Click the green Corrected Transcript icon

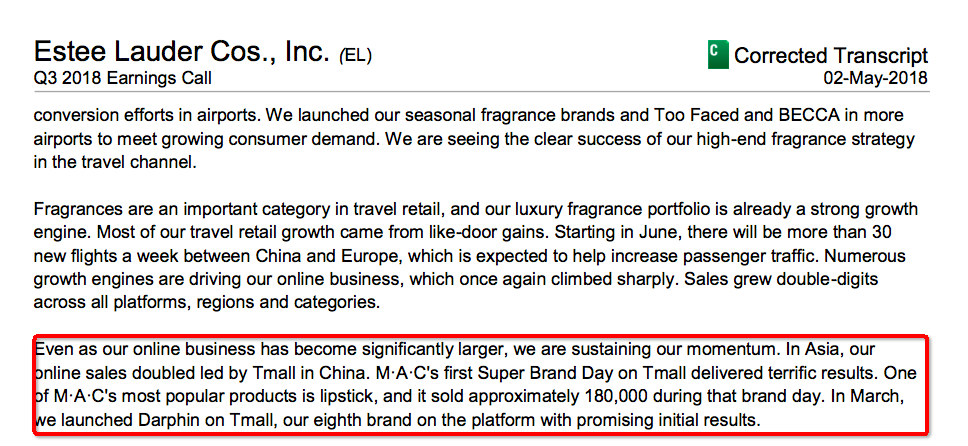718,54
